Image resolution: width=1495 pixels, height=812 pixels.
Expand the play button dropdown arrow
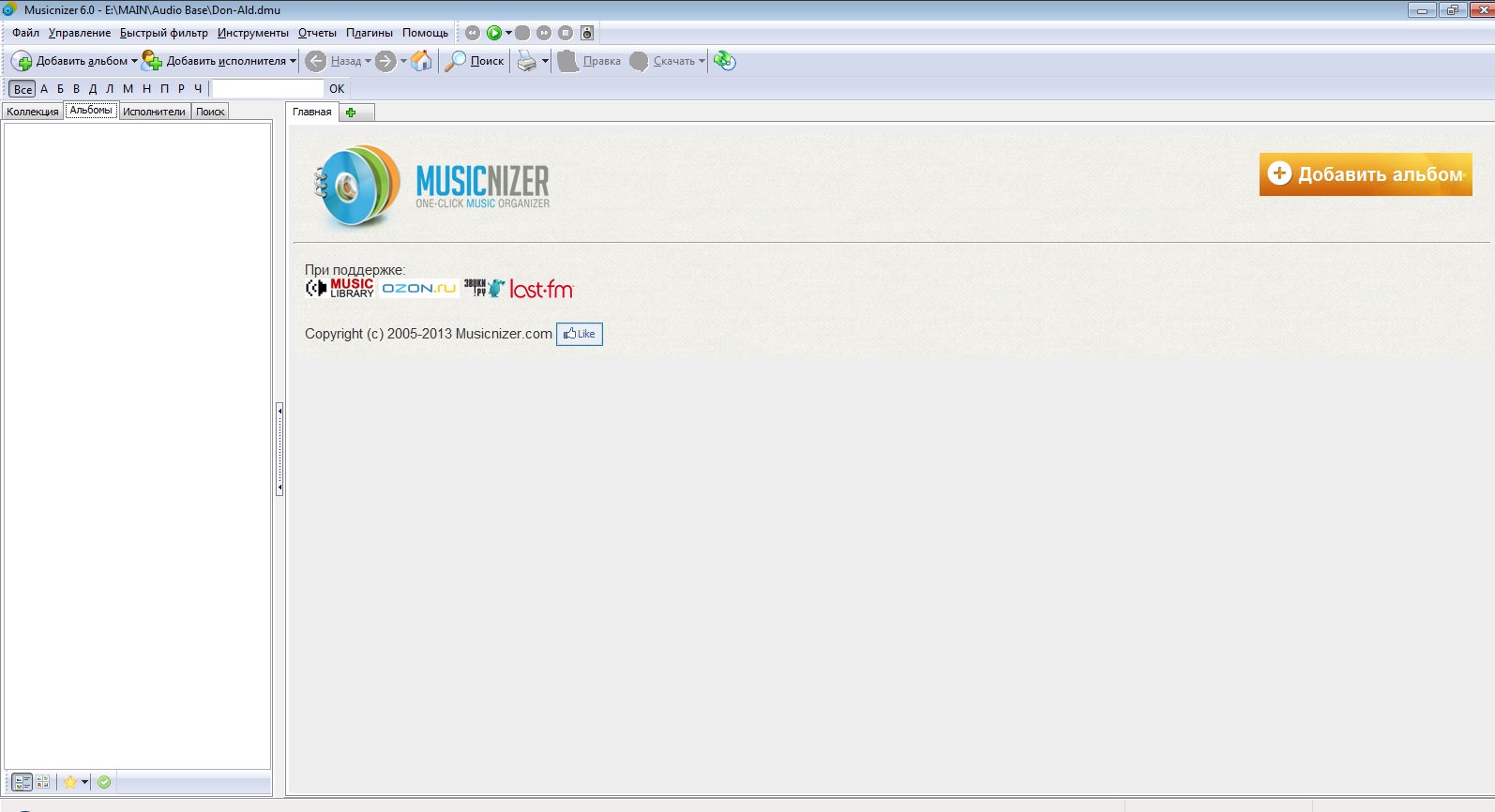click(x=508, y=33)
